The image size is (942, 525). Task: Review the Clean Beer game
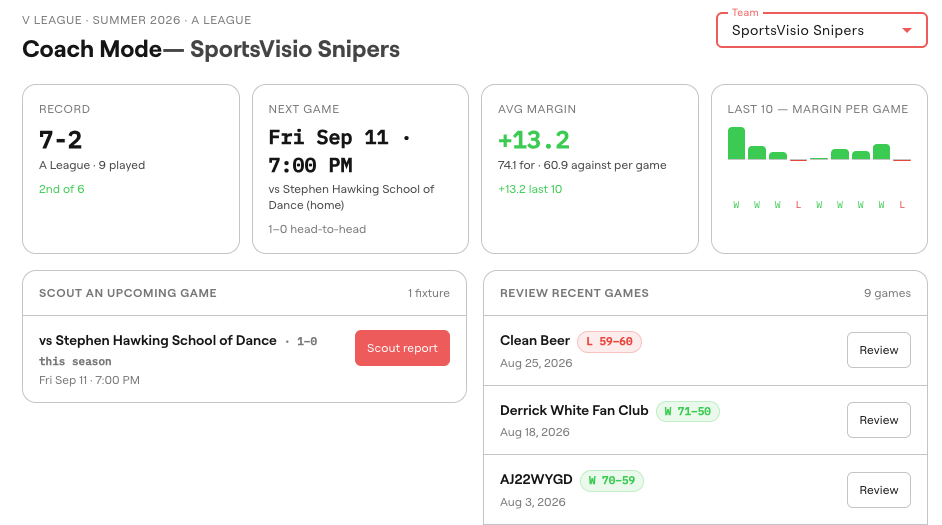[x=878, y=350]
